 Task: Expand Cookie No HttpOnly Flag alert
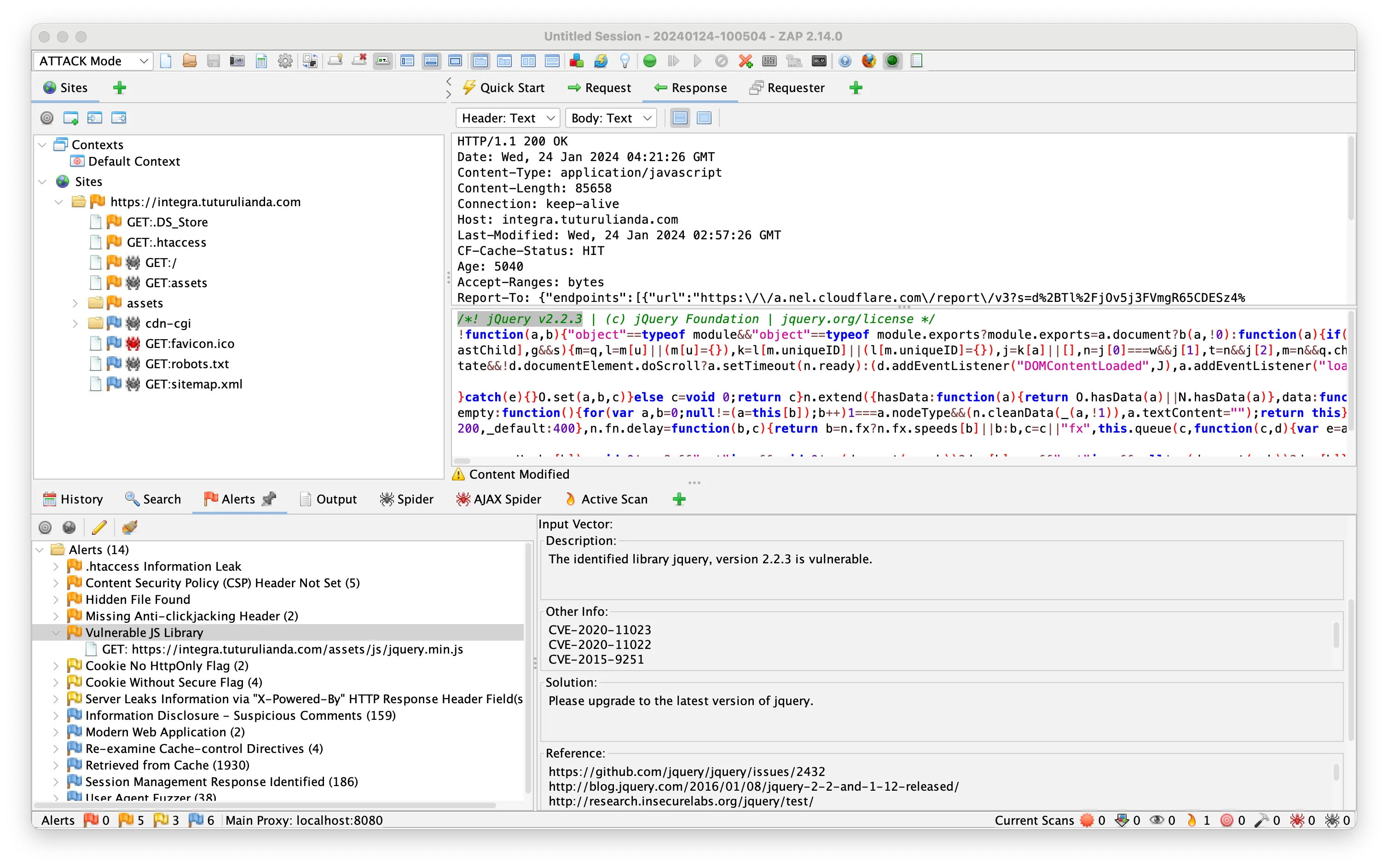coord(56,666)
